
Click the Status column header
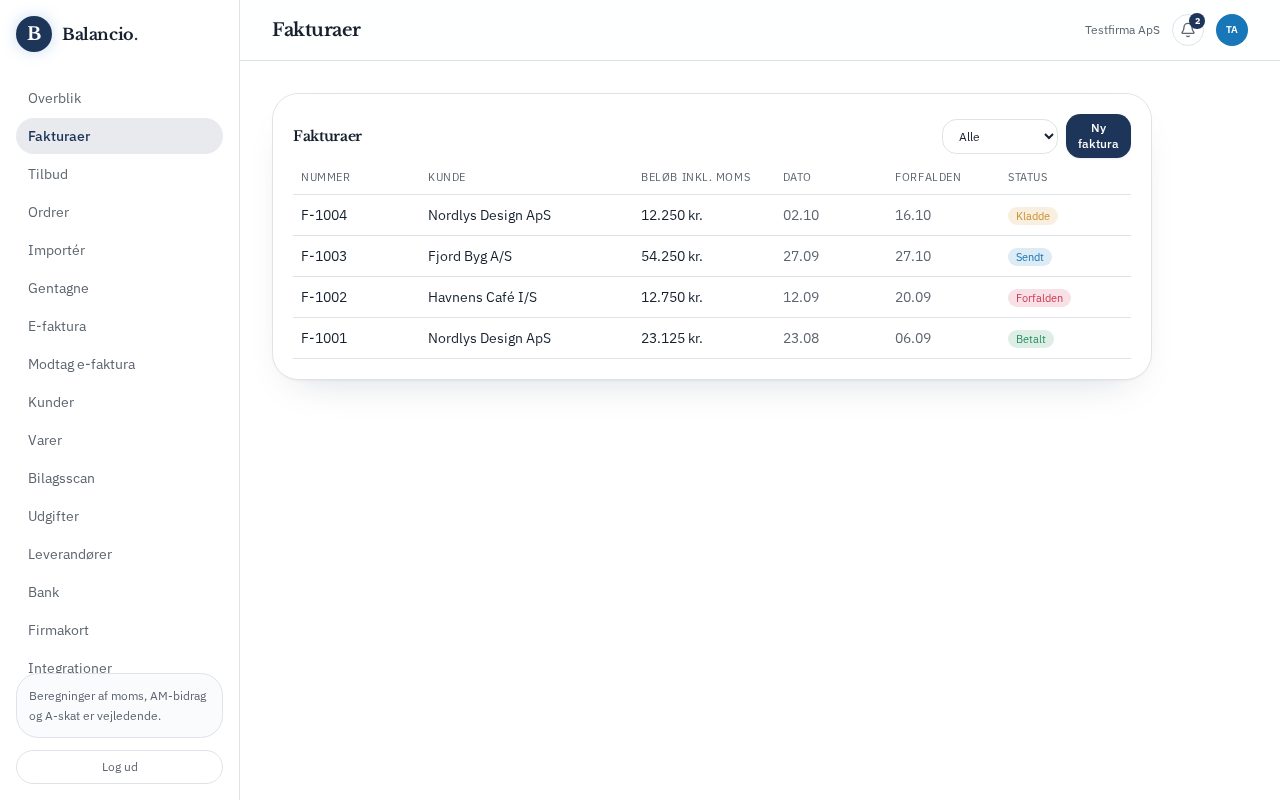point(1028,177)
